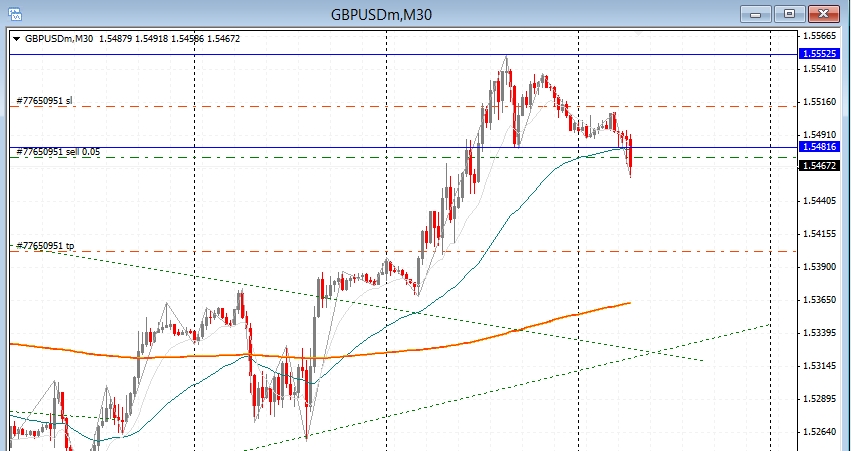This screenshot has width=852, height=451.
Task: Click the triangle before GBPUSDm,M30 chart label
Action: [16, 39]
